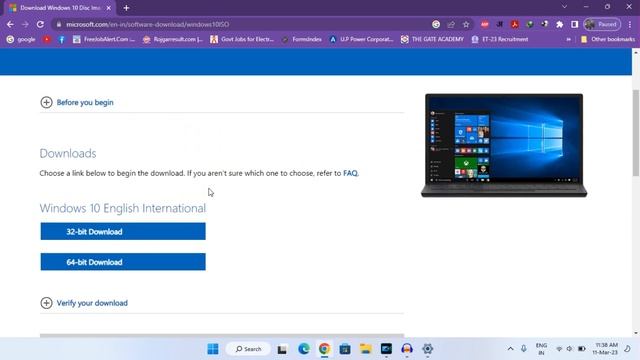Viewport: 640px width, 360px height.
Task: Click the Windows 10 laptop image
Action: pos(504,145)
